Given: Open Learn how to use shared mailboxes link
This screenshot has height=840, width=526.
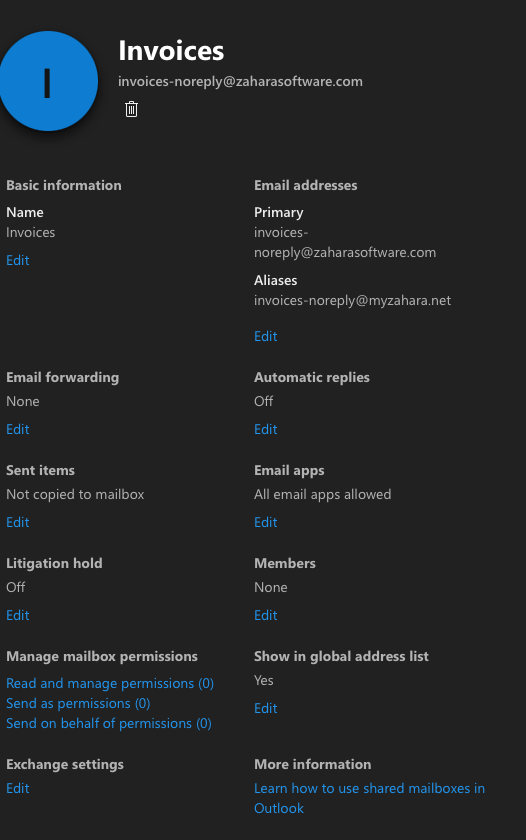Looking at the screenshot, I should [x=370, y=798].
